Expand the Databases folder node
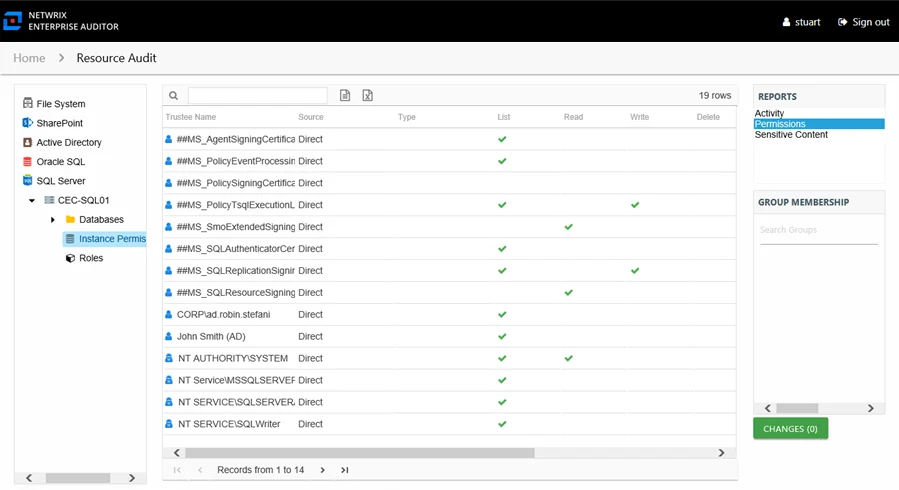 53,219
